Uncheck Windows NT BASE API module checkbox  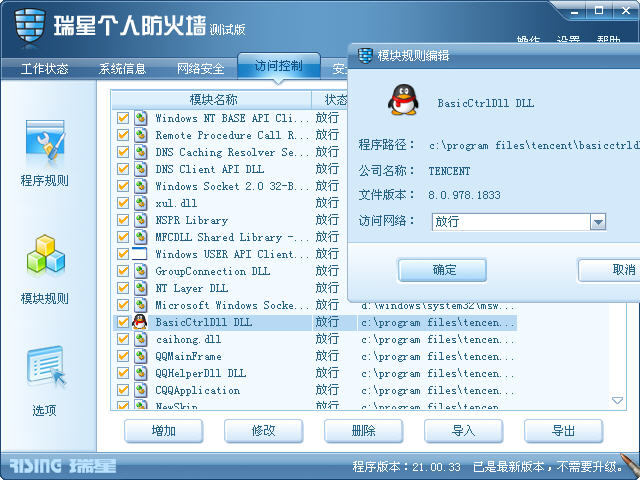123,118
